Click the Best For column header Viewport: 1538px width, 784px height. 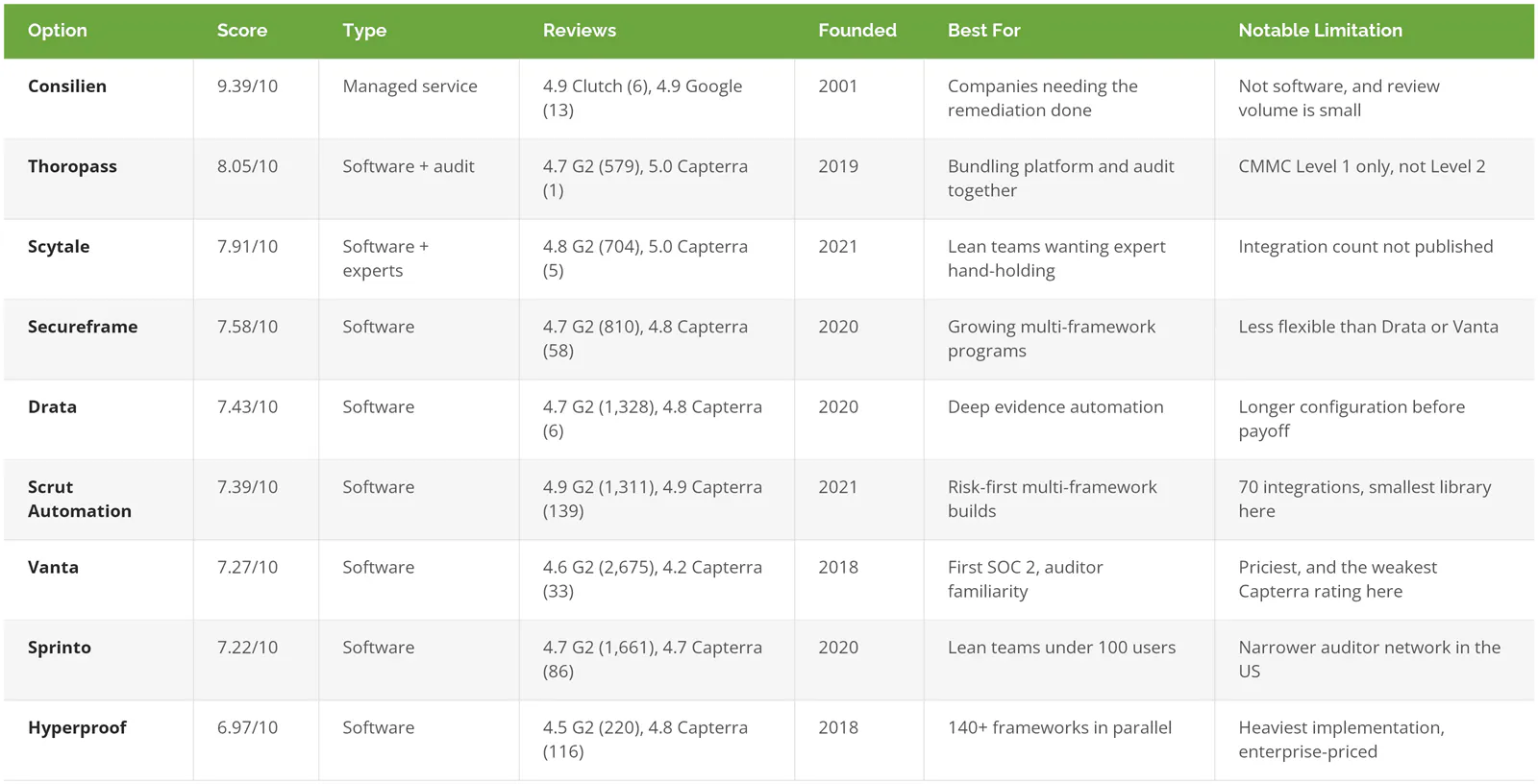tap(984, 31)
